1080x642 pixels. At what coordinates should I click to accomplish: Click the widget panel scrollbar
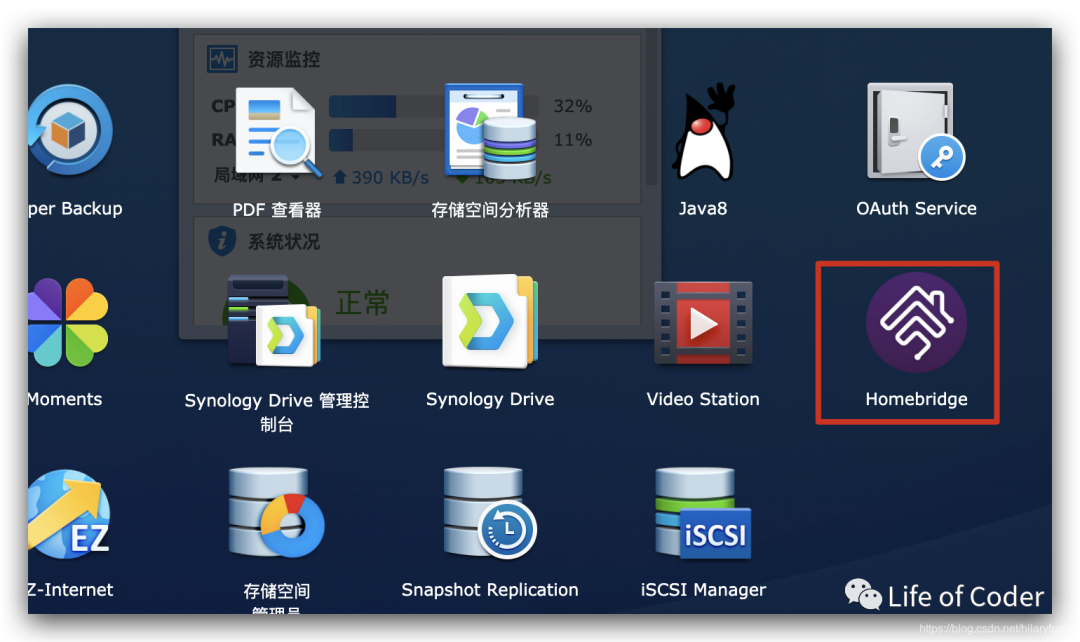[x=652, y=107]
